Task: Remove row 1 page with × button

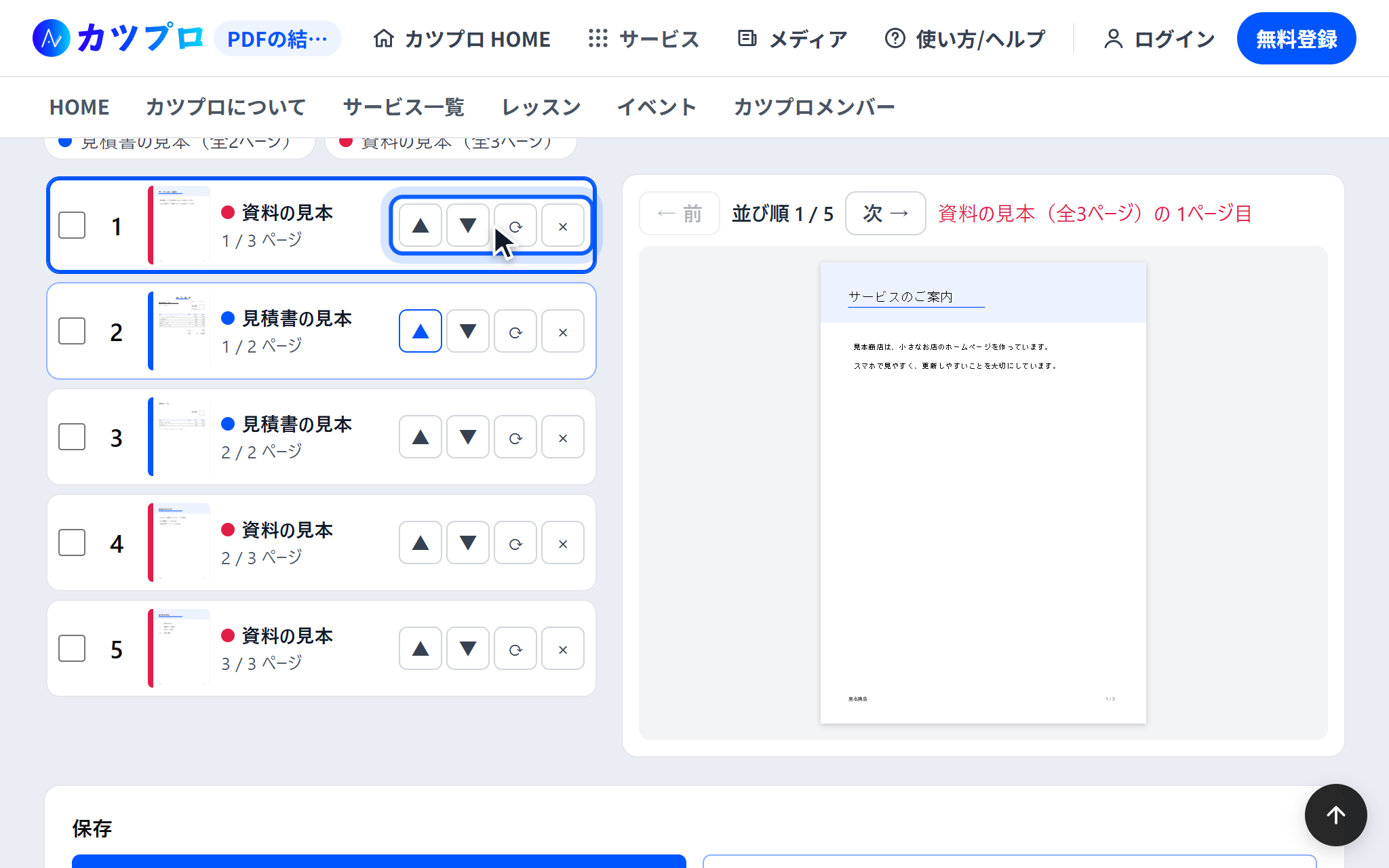Action: click(x=563, y=226)
